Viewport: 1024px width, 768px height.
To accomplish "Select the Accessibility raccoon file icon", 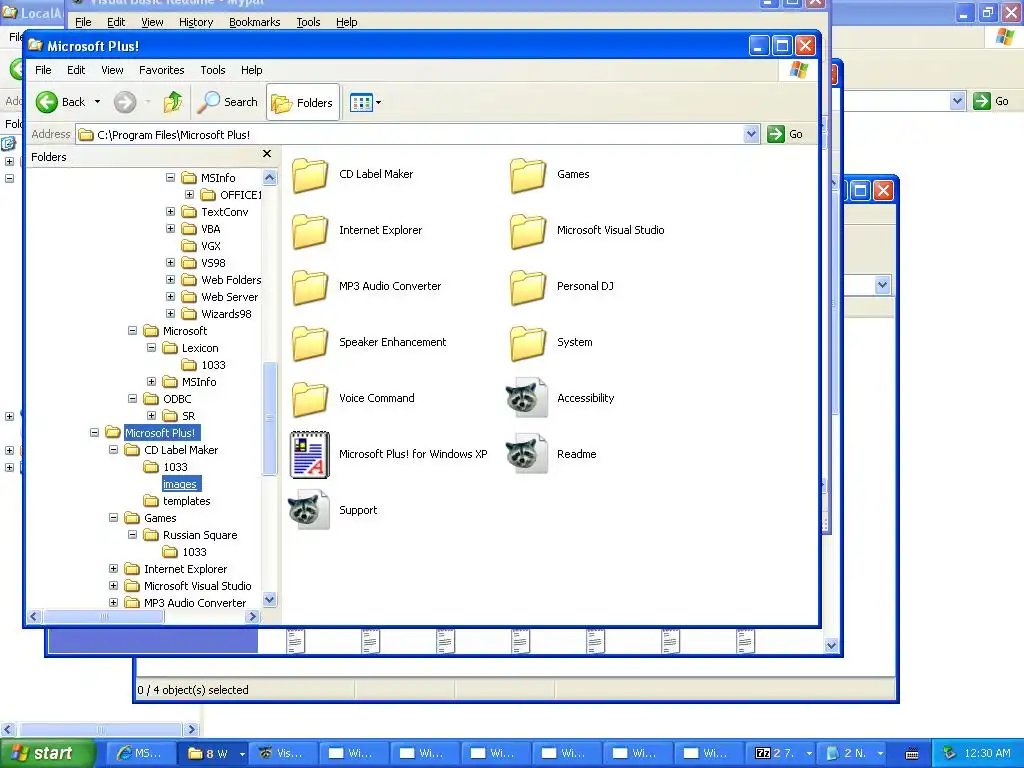I will point(526,398).
